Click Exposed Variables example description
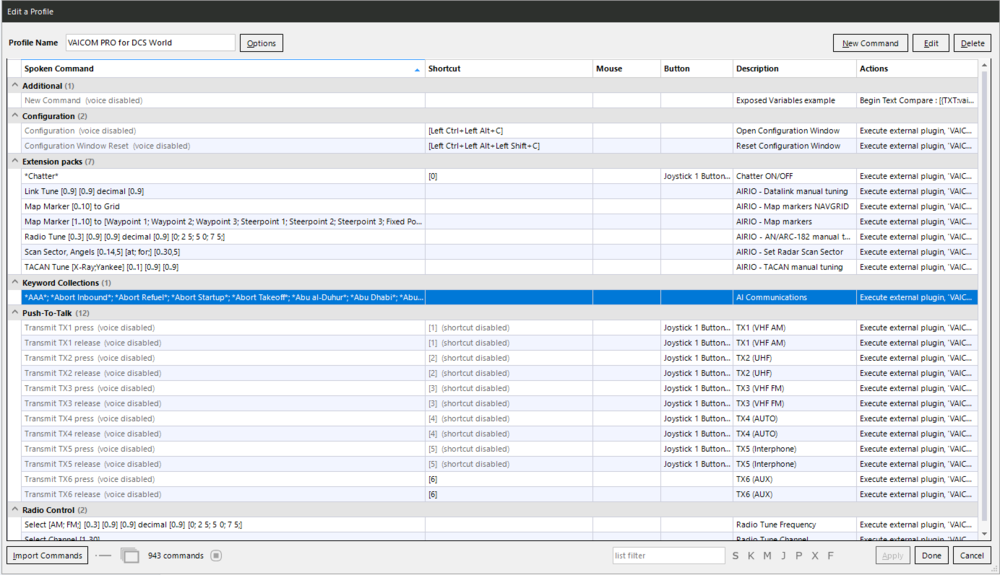This screenshot has height=575, width=1000. coord(795,100)
